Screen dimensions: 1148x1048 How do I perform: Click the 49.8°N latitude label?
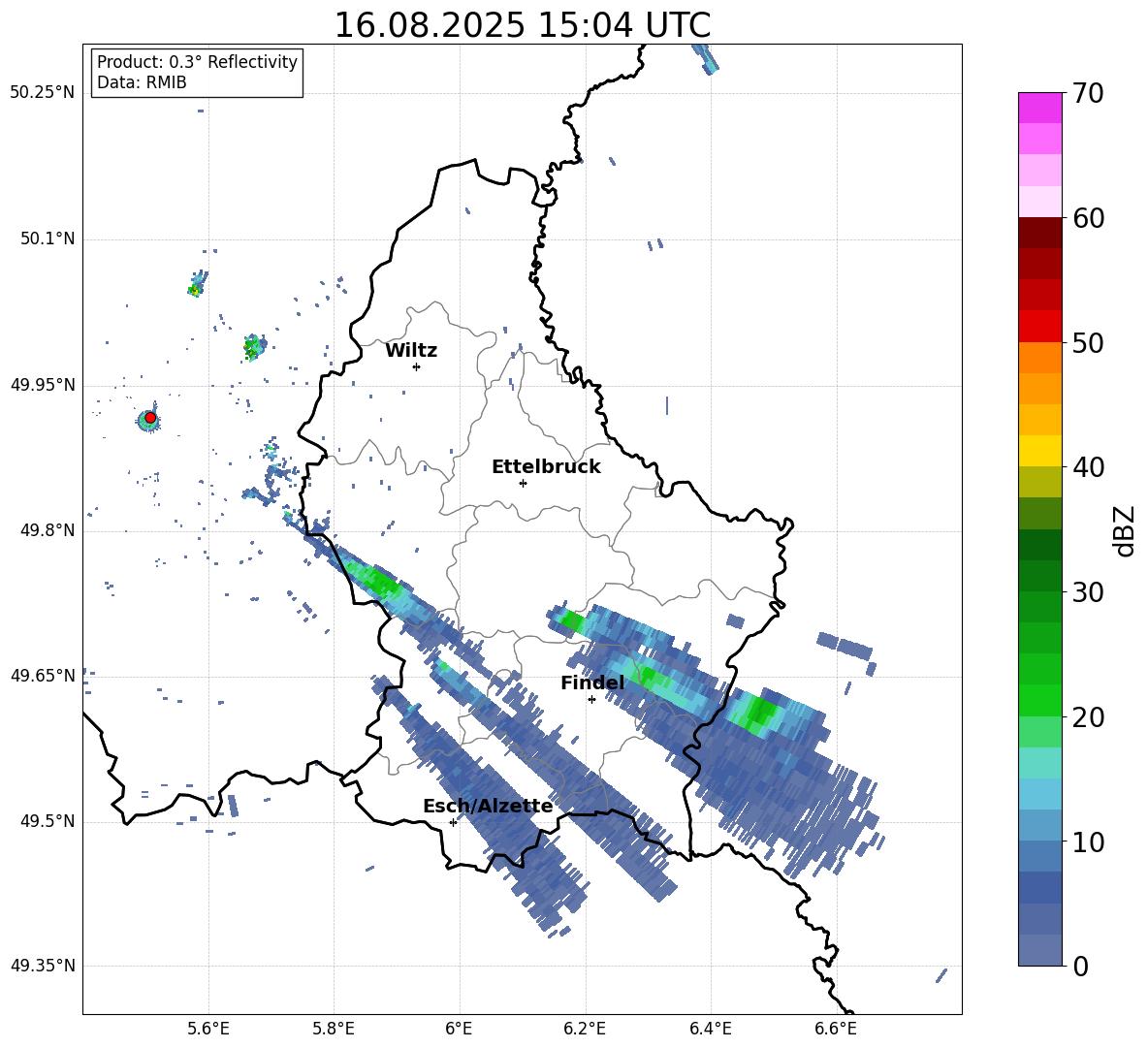point(47,530)
